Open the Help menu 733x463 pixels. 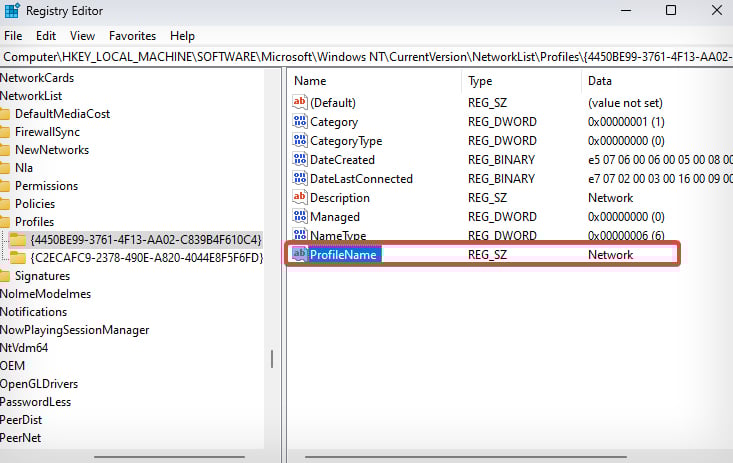tap(182, 36)
